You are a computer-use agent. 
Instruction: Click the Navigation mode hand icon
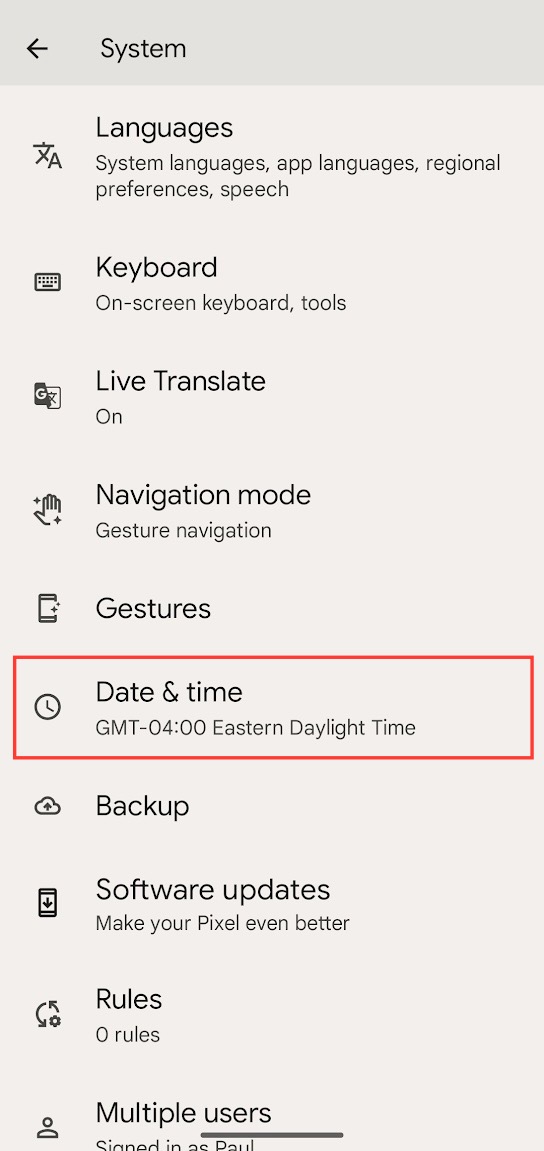point(48,509)
